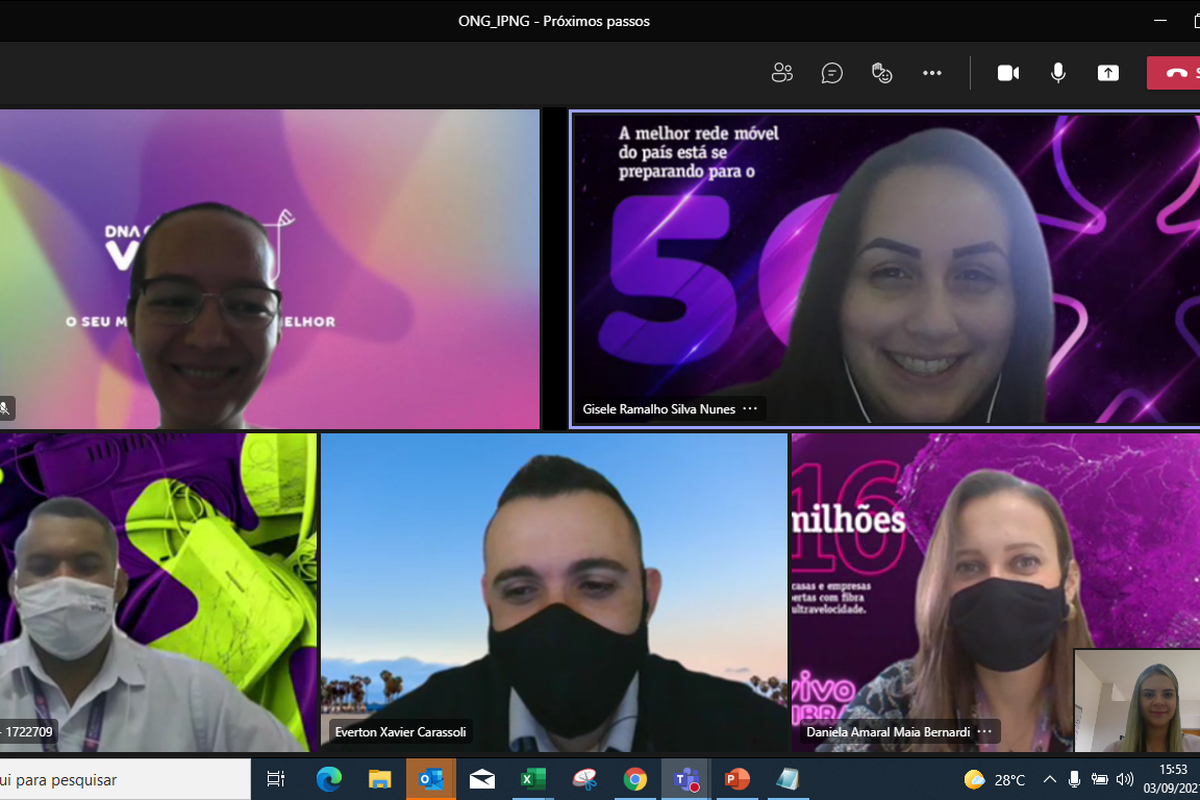Viewport: 1200px width, 800px height.
Task: Open PowerPoint from the taskbar
Action: [x=737, y=779]
